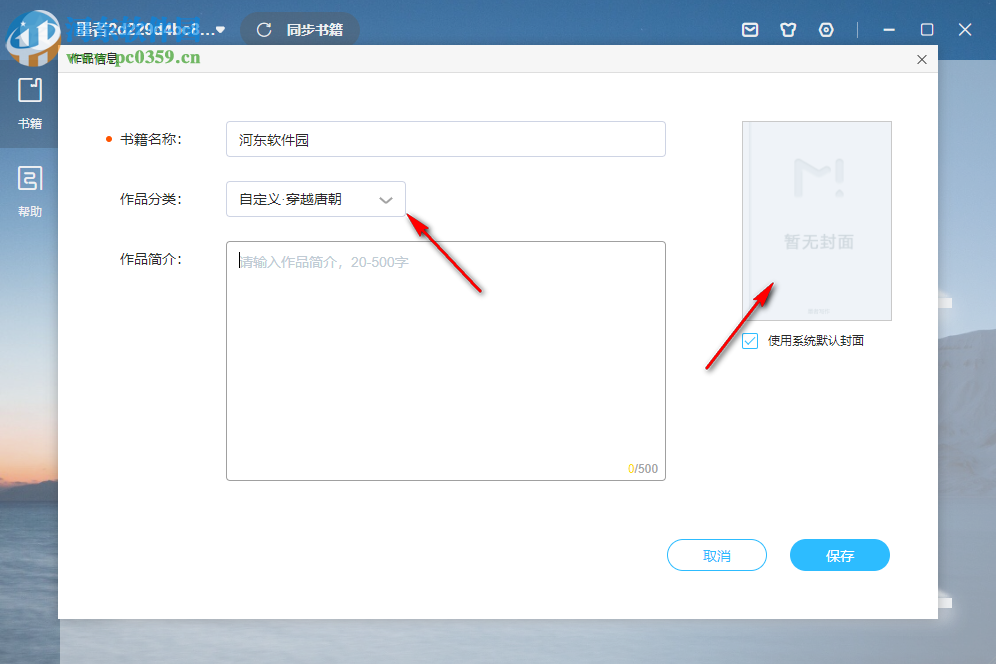Open the 作品分类 category dropdown
Viewport: 996px width, 664px height.
pyautogui.click(x=315, y=199)
